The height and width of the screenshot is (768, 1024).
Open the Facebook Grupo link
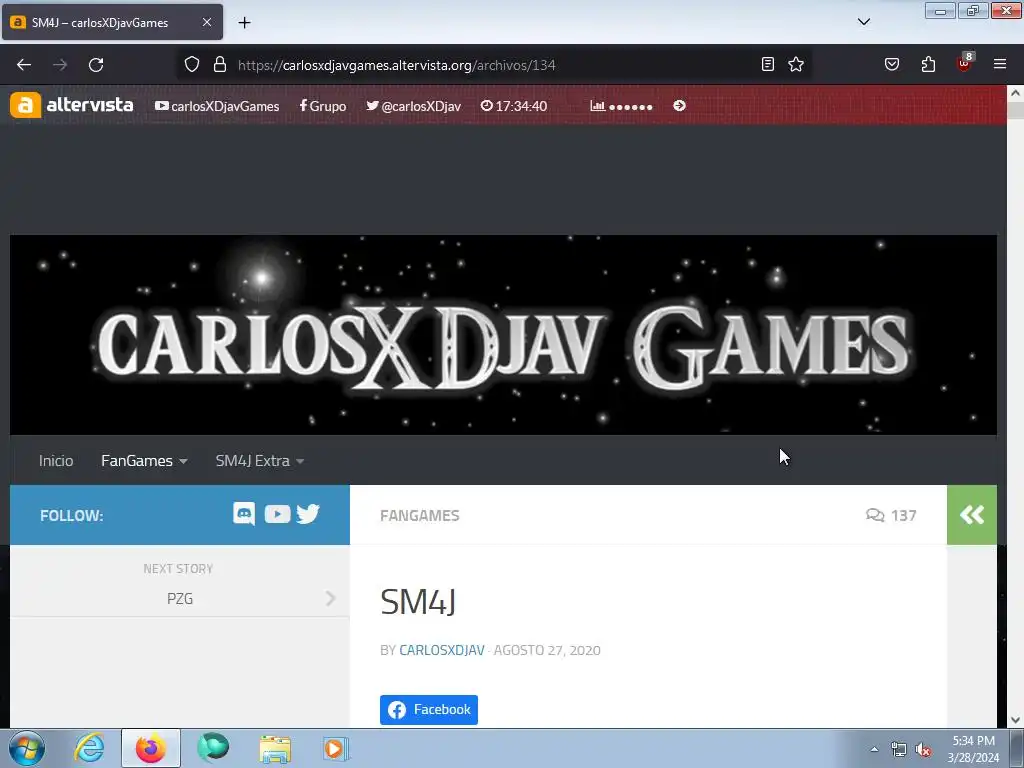tap(323, 106)
